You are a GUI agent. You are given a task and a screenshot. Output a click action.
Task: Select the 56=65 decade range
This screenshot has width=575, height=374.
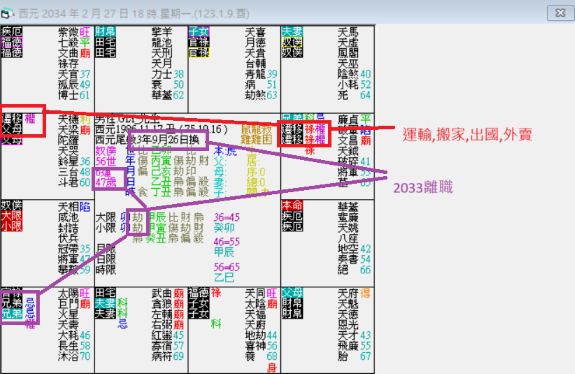click(227, 267)
